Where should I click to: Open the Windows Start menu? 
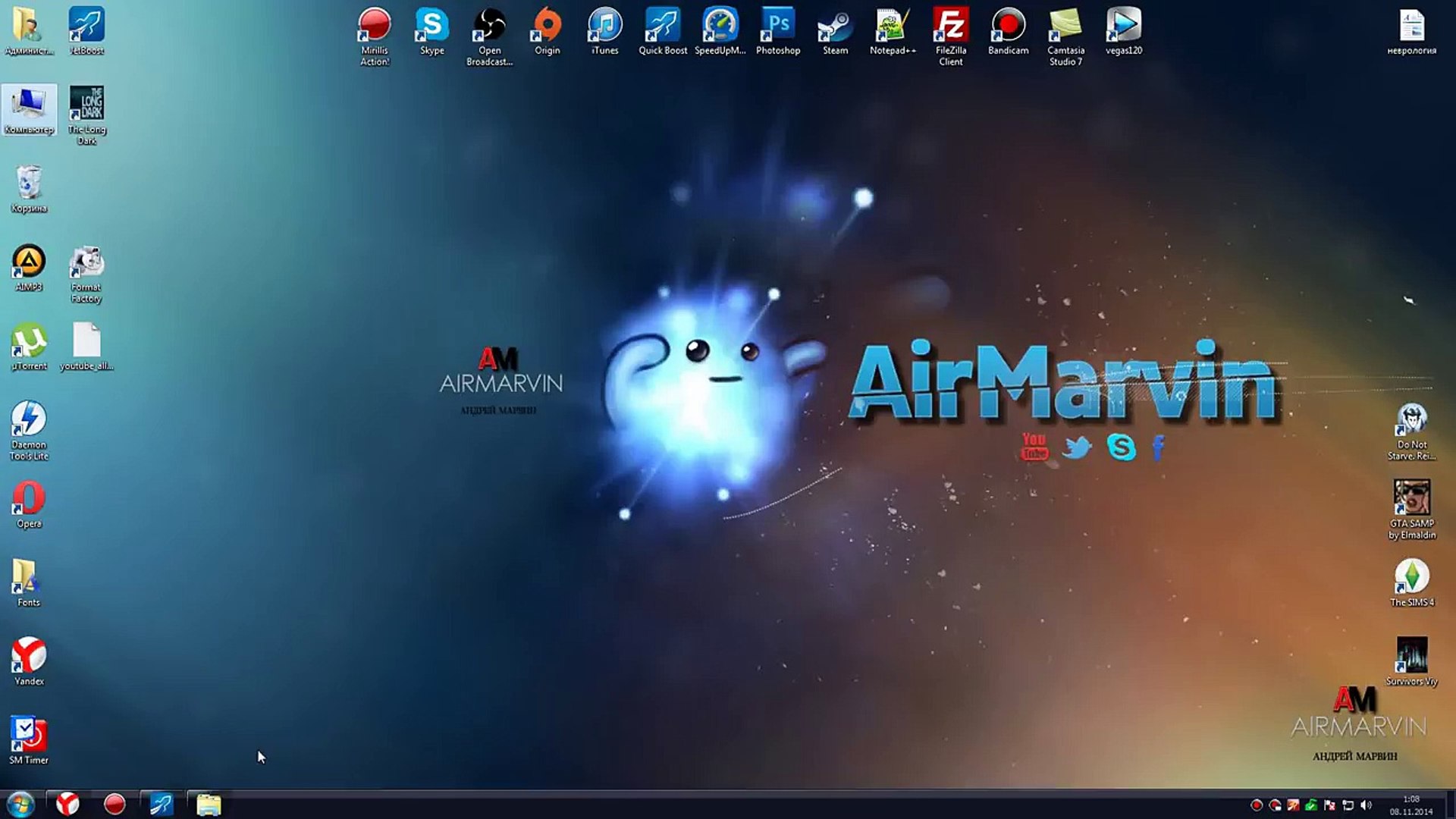[x=20, y=804]
